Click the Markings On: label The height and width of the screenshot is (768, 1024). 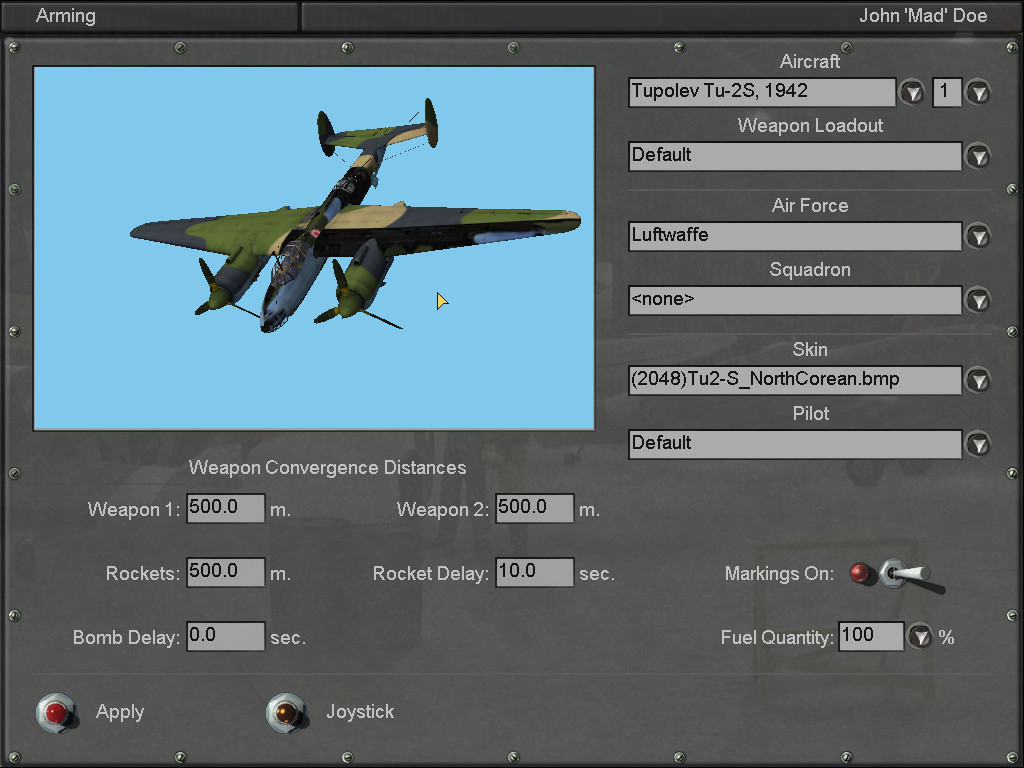779,573
